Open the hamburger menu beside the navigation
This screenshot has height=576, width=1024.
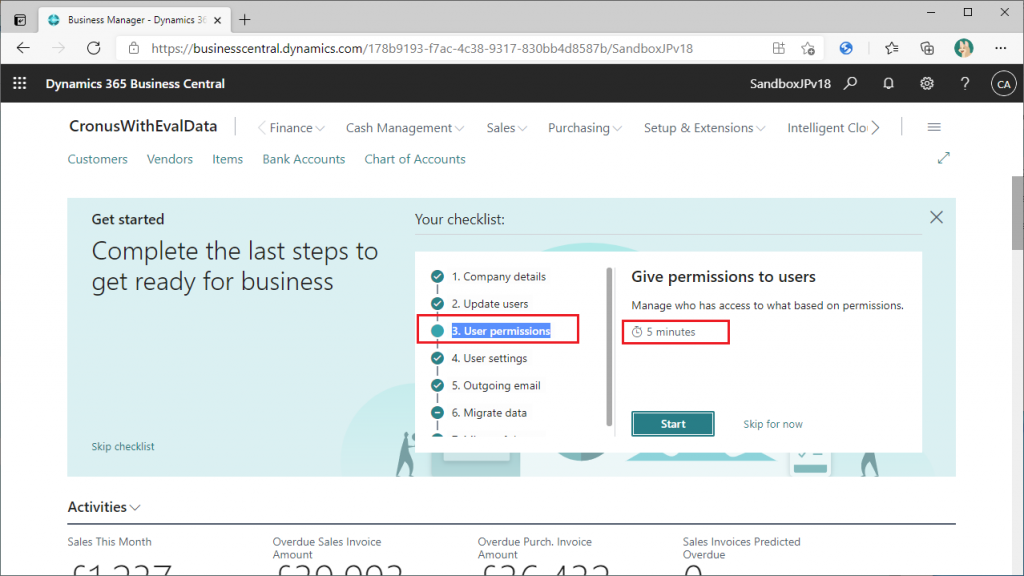[934, 127]
